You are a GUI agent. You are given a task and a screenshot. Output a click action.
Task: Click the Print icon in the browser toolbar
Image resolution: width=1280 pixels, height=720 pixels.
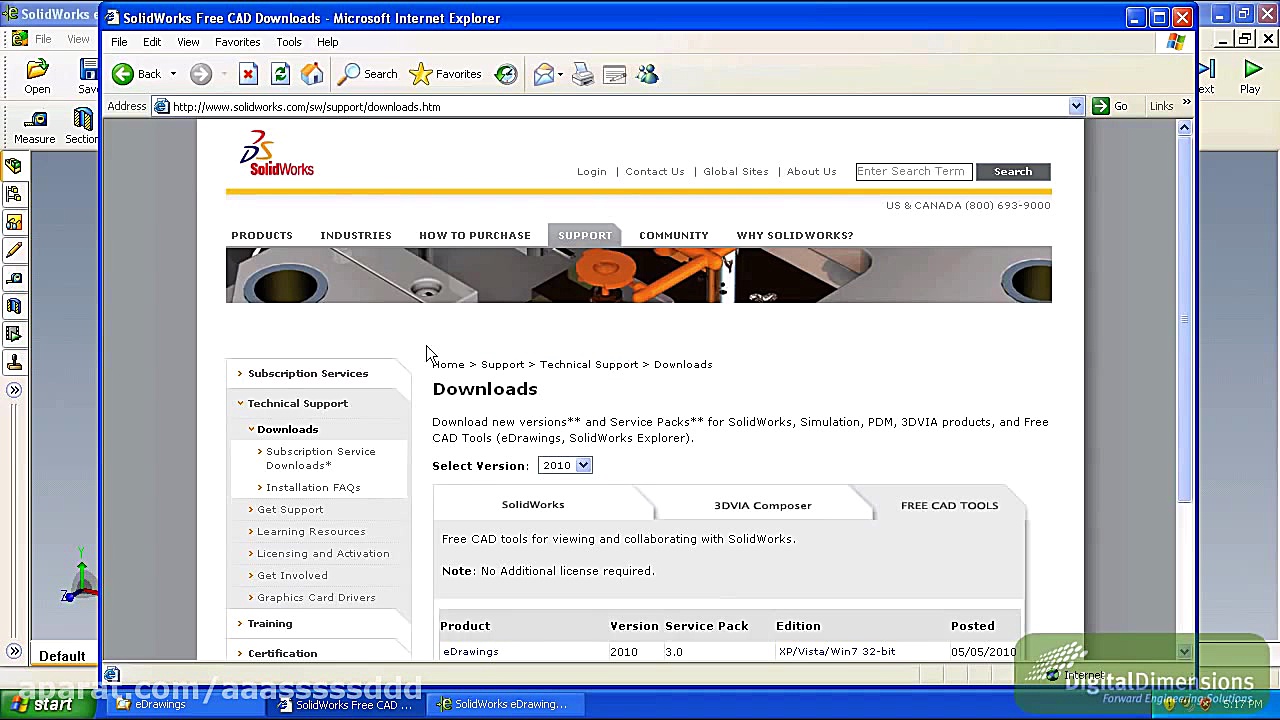[582, 74]
